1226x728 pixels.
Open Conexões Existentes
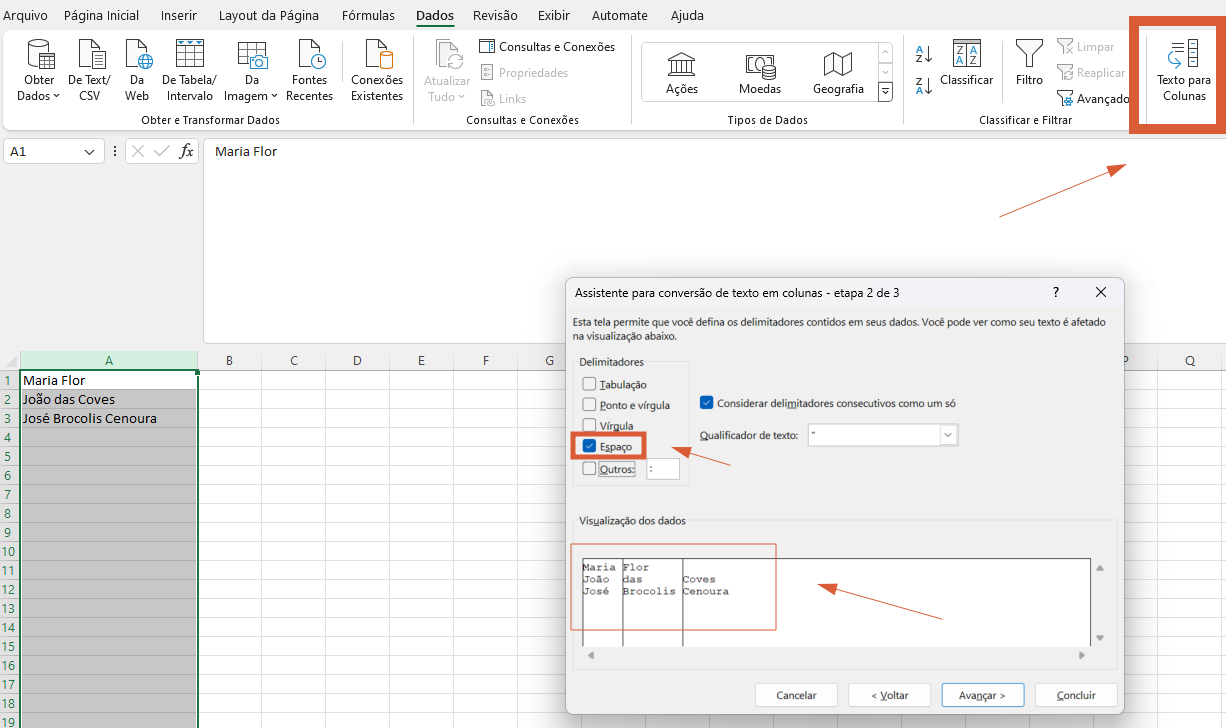coord(377,71)
